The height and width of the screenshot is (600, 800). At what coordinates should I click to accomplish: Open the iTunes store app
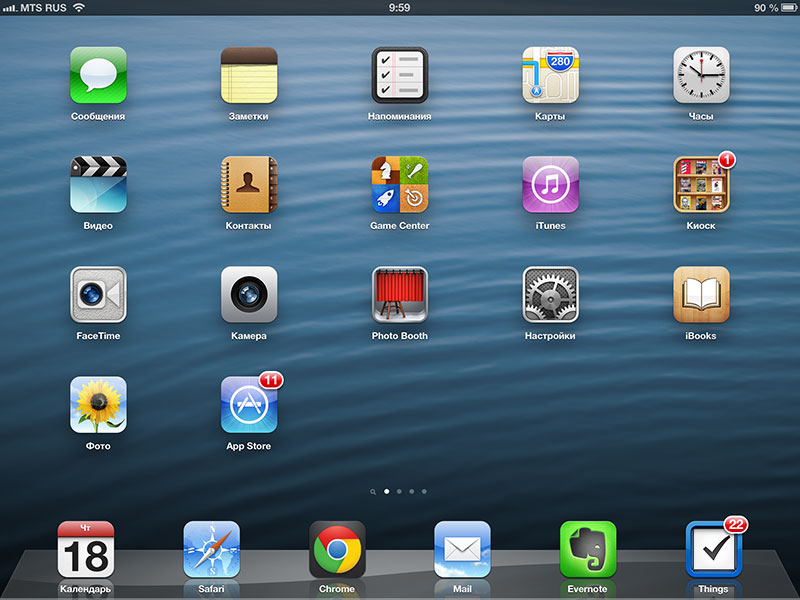coord(550,185)
